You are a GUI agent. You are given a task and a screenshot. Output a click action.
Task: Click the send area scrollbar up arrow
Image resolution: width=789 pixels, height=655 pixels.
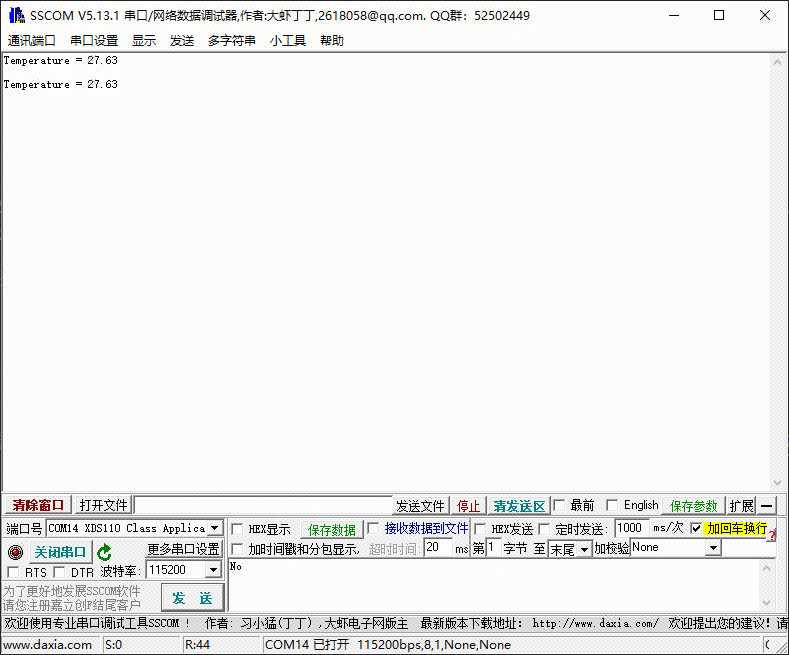(x=766, y=568)
